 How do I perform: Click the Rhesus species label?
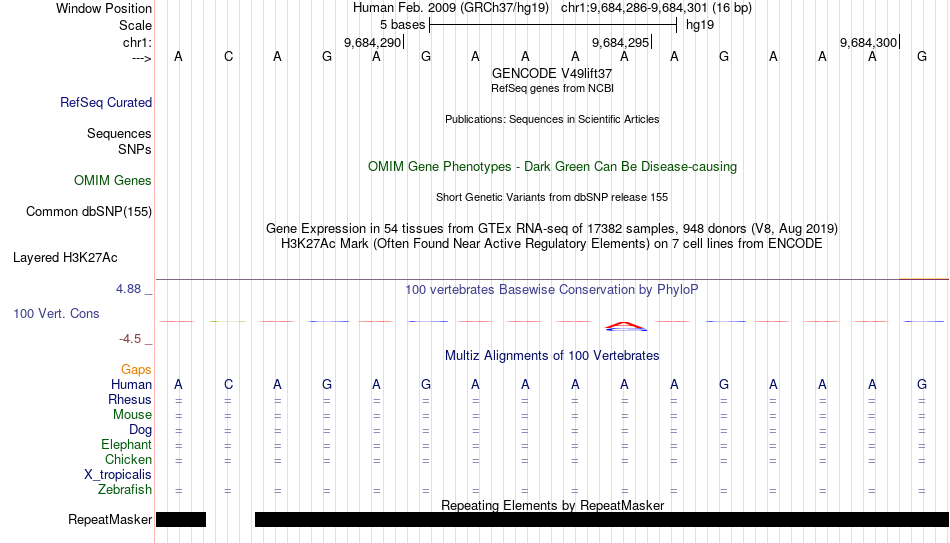point(130,400)
